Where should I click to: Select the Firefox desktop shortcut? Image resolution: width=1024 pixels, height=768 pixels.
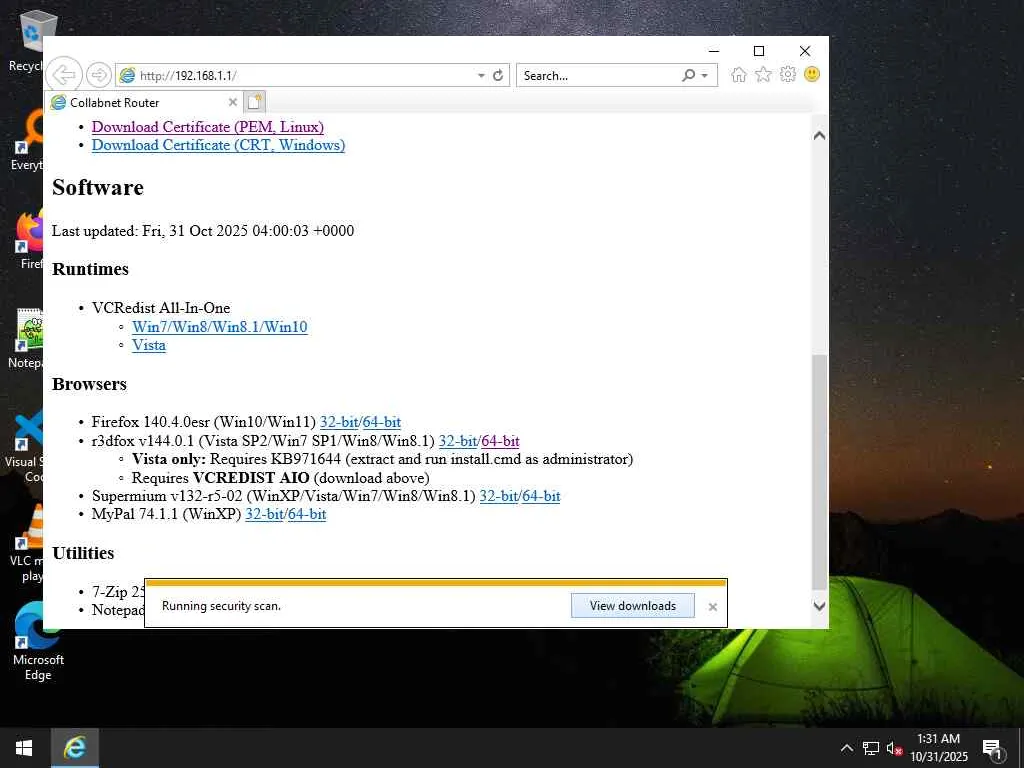[29, 240]
